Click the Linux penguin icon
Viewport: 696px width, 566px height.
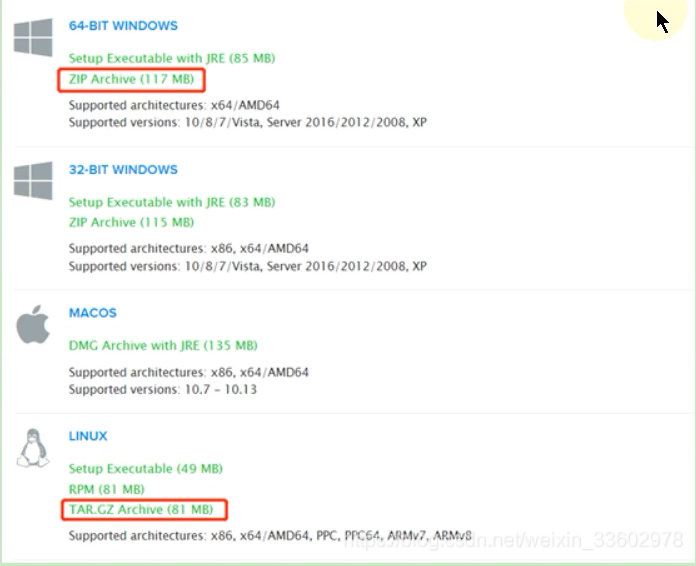tap(33, 448)
